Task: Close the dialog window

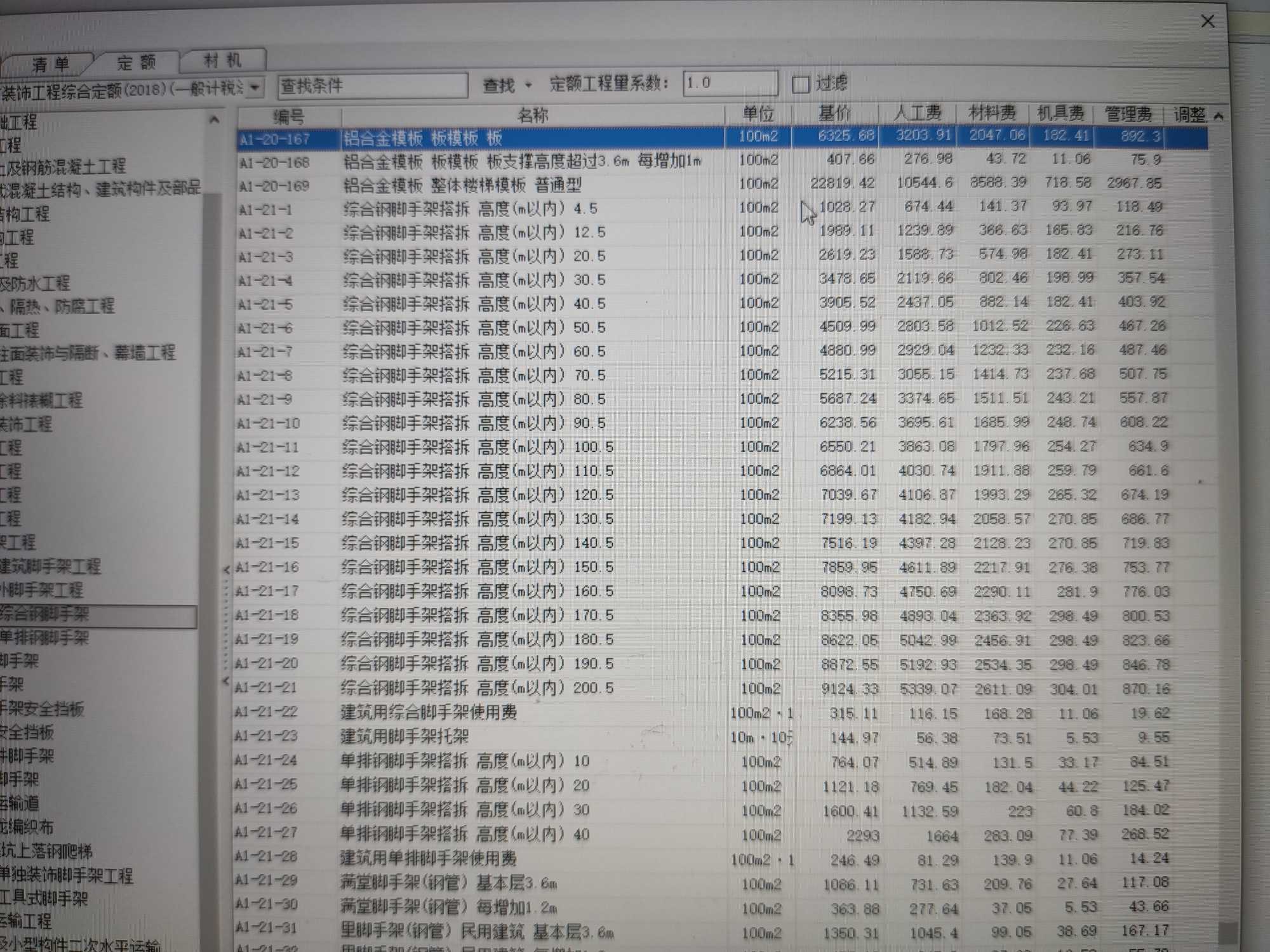Action: coord(1207,22)
